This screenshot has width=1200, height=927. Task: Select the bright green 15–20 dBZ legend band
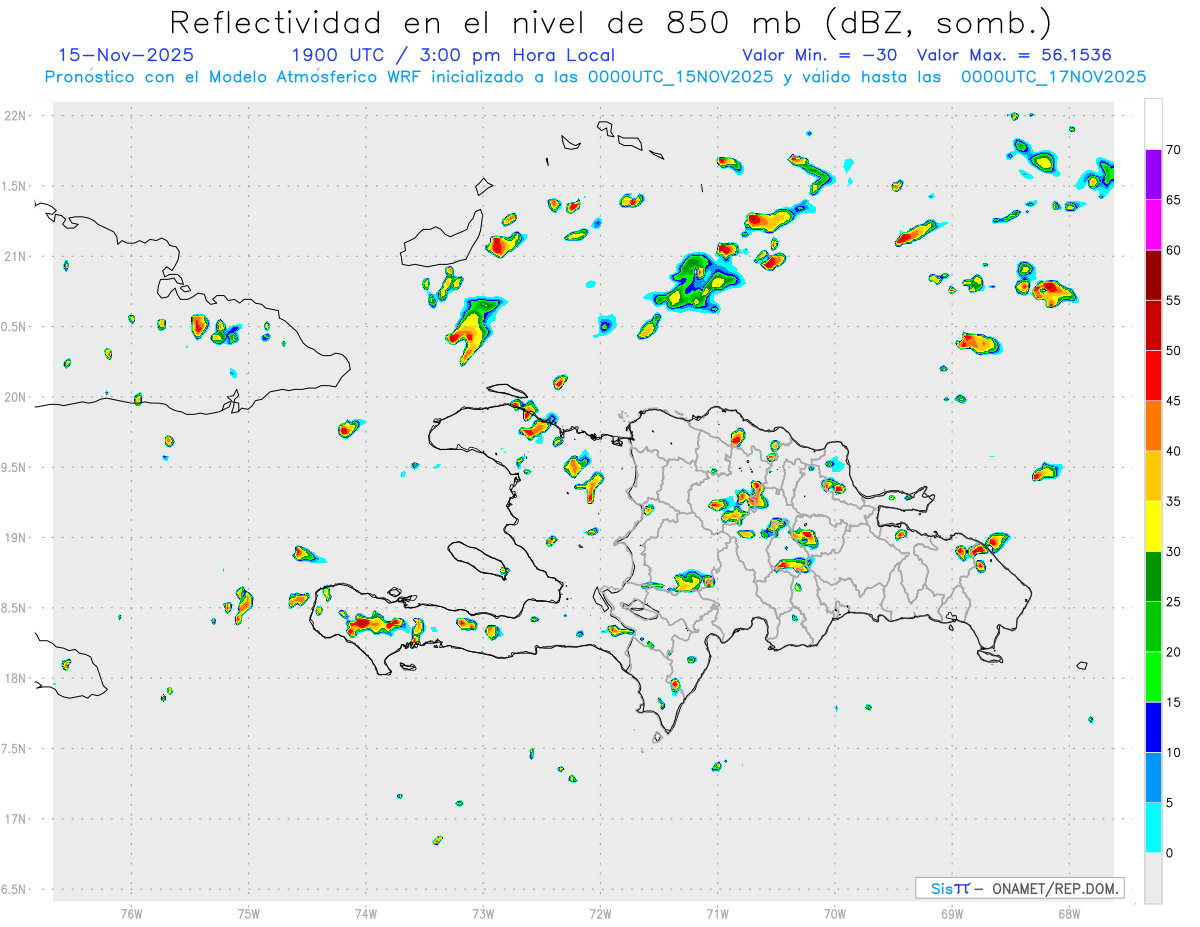(x=1153, y=677)
